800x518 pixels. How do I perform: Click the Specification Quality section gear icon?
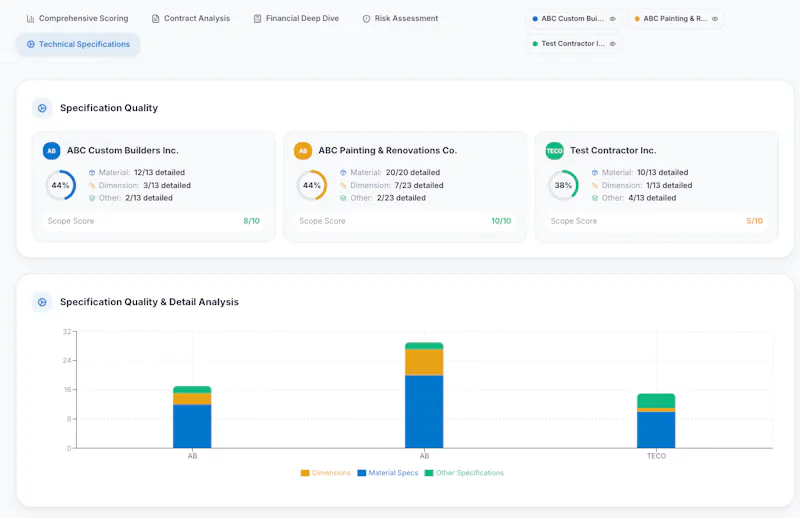coord(42,108)
